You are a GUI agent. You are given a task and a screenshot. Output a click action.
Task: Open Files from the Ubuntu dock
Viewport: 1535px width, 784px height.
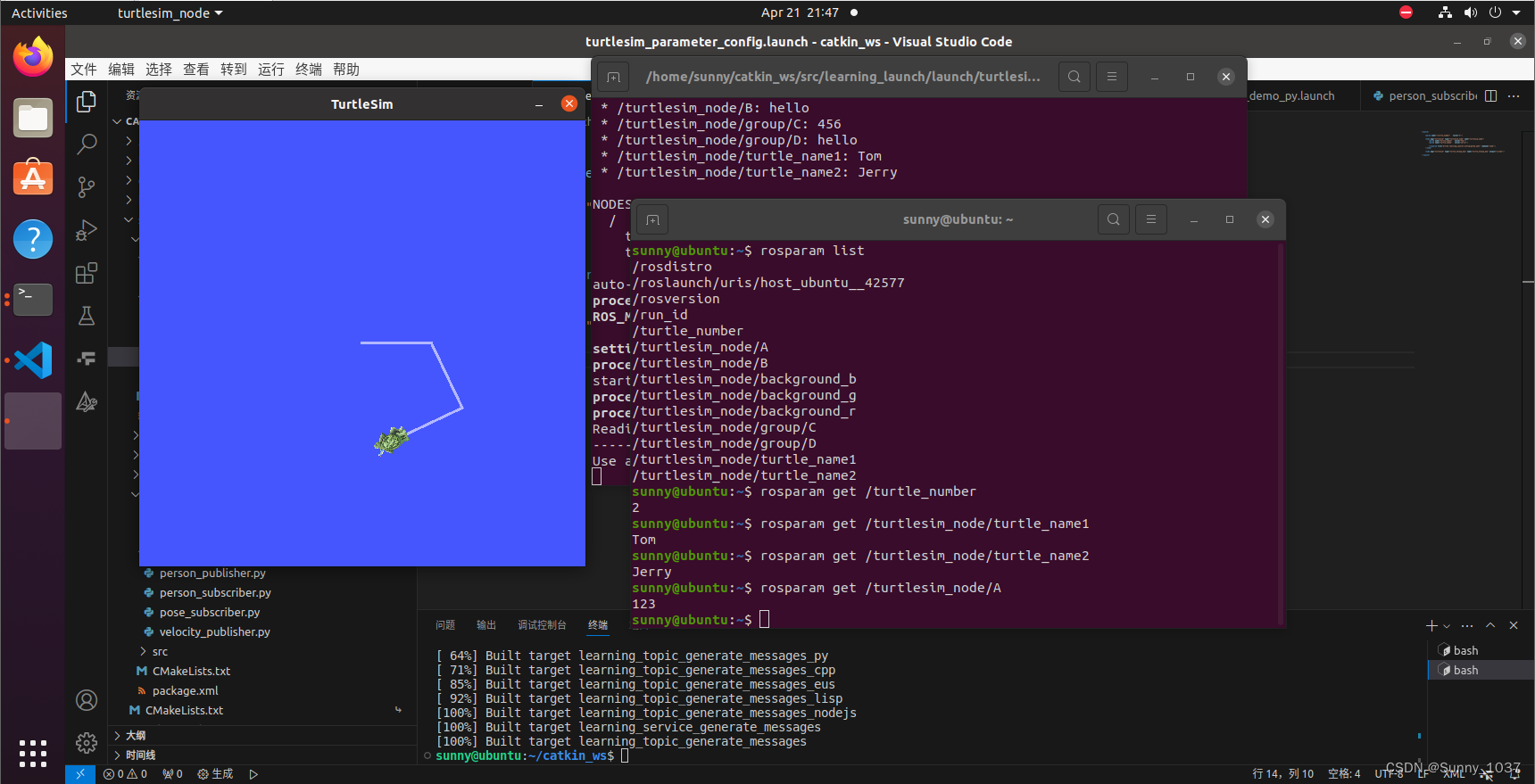[33, 118]
